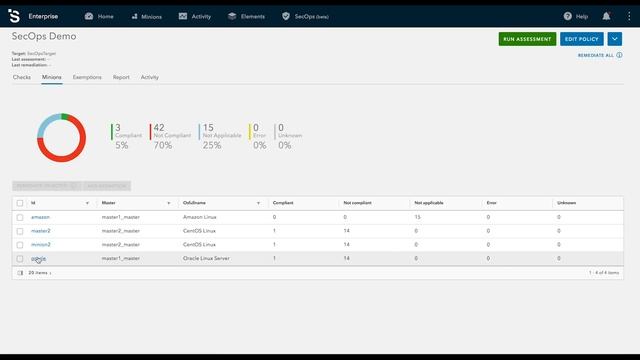Open the 20 items page size selector
The width and height of the screenshot is (640, 360).
click(x=40, y=273)
